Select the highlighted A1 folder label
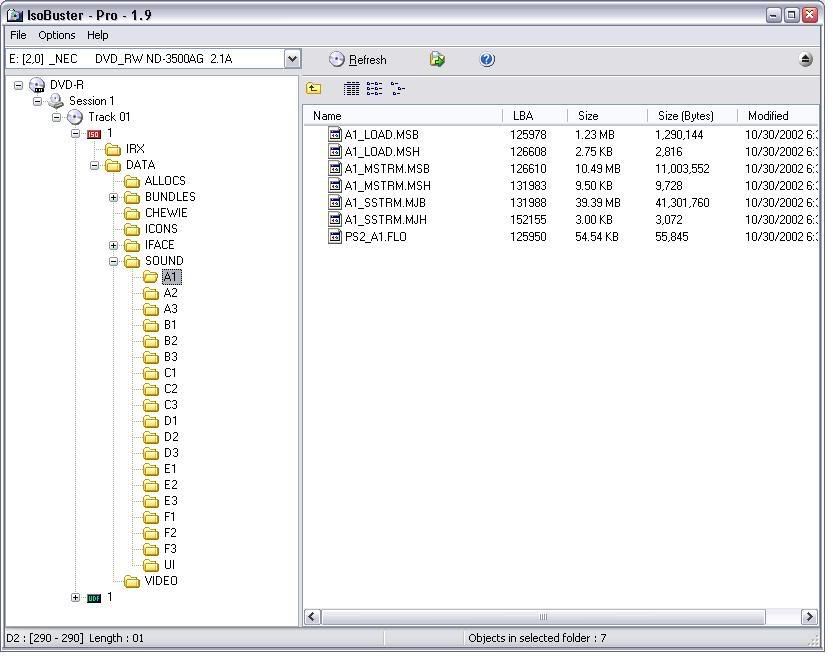 click(x=171, y=277)
